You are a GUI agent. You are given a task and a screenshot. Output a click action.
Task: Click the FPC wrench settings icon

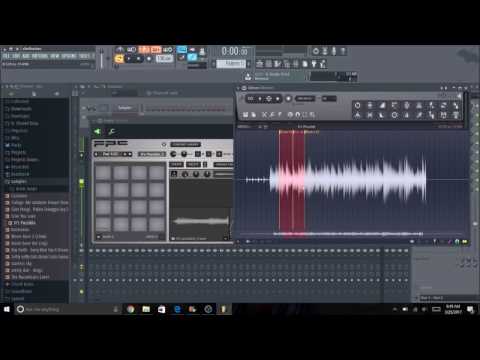pyautogui.click(x=112, y=132)
